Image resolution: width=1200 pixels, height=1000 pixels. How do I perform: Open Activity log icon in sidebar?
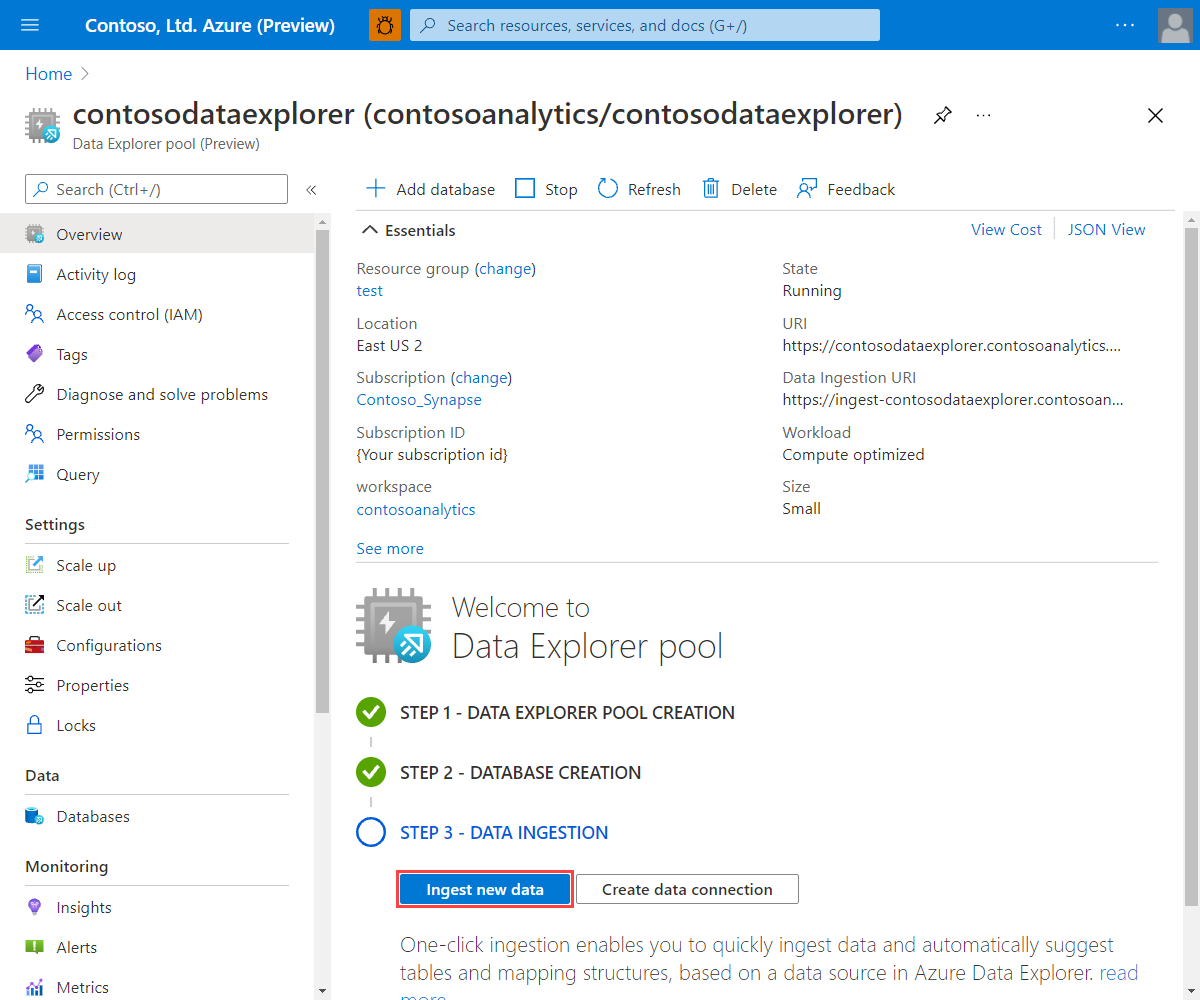coord(35,274)
